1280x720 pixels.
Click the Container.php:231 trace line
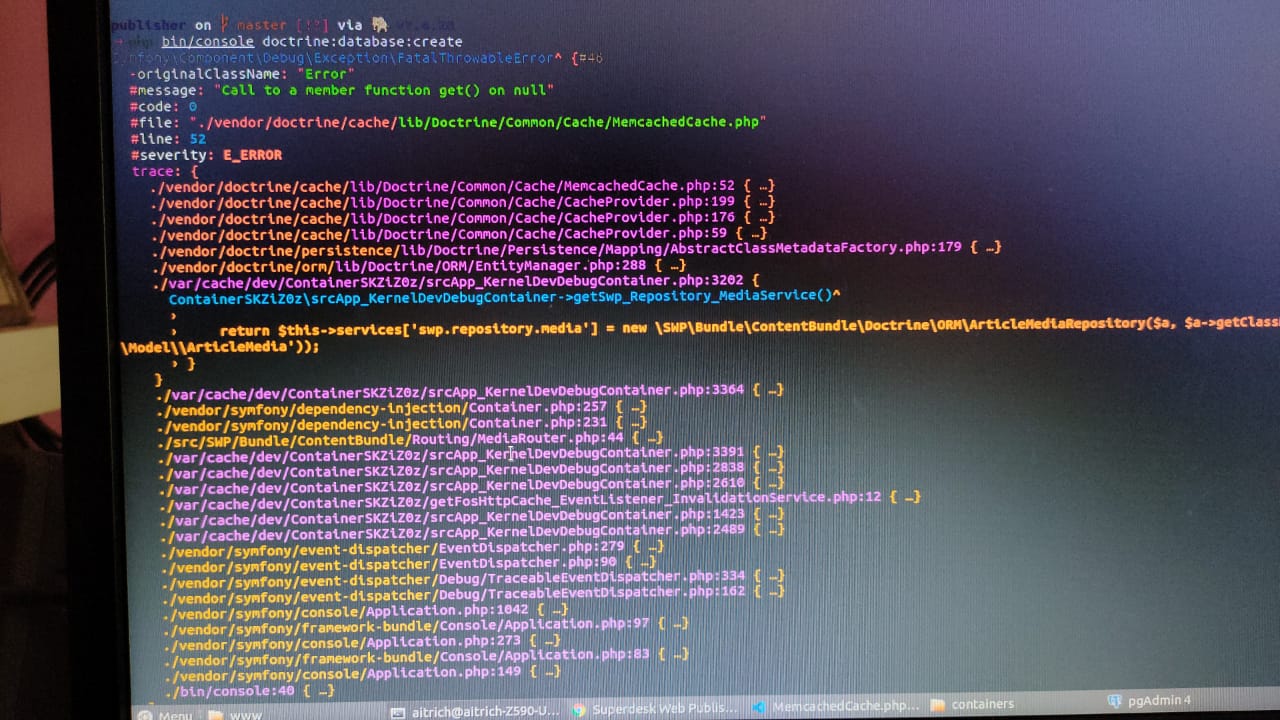[x=403, y=422]
